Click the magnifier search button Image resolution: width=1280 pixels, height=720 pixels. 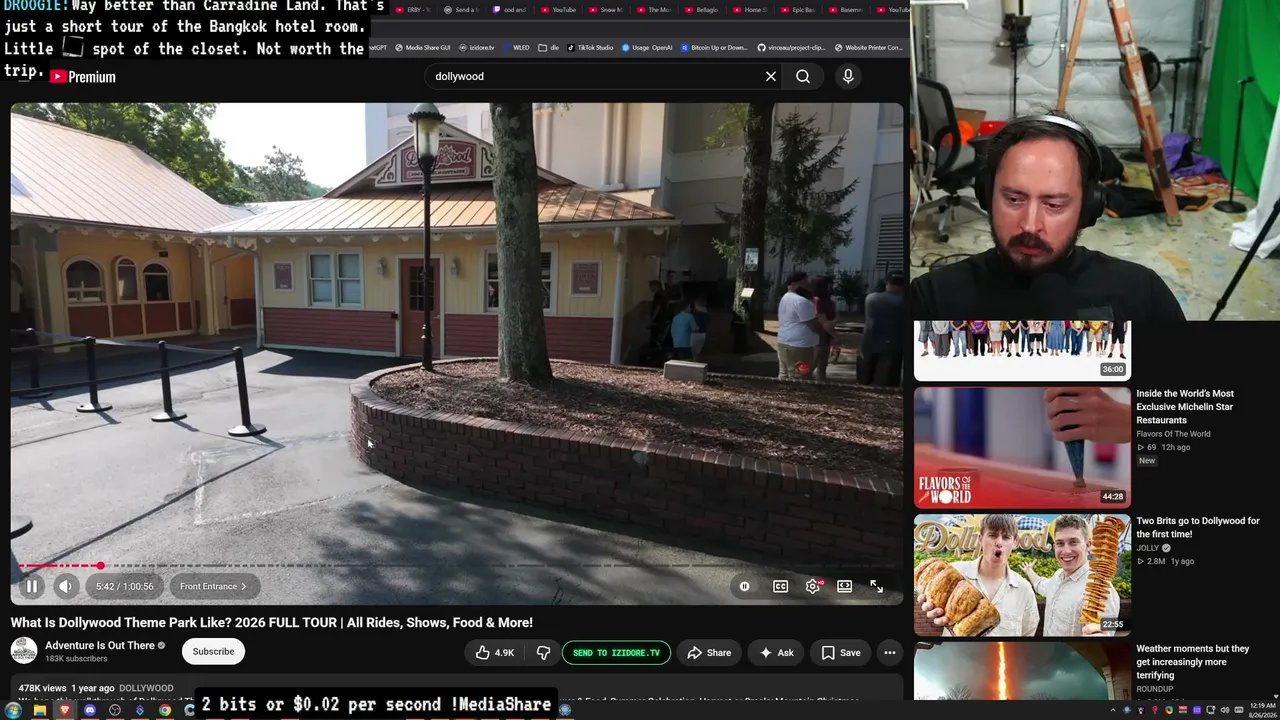point(803,76)
